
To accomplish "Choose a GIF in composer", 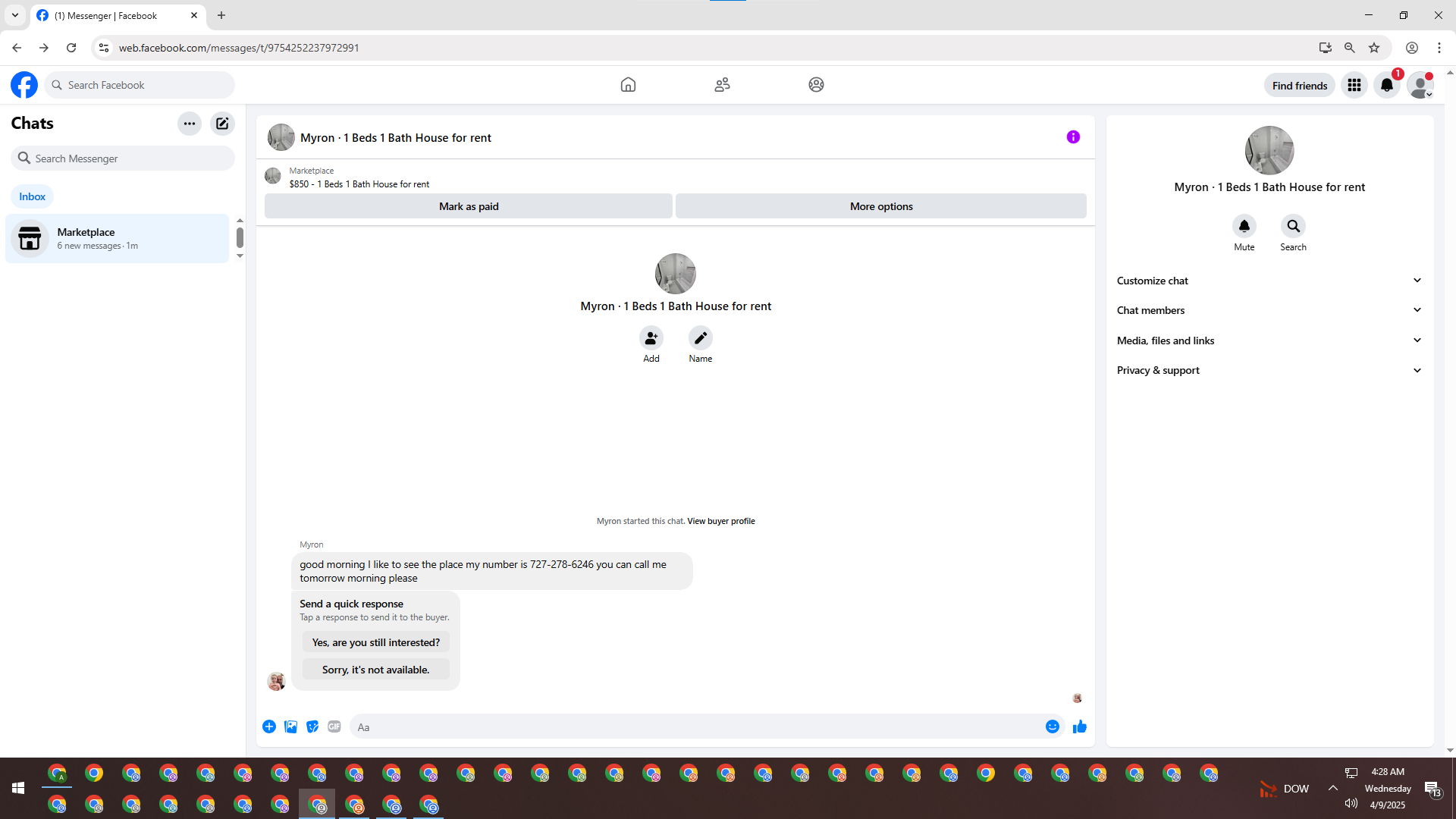I will coord(334,727).
